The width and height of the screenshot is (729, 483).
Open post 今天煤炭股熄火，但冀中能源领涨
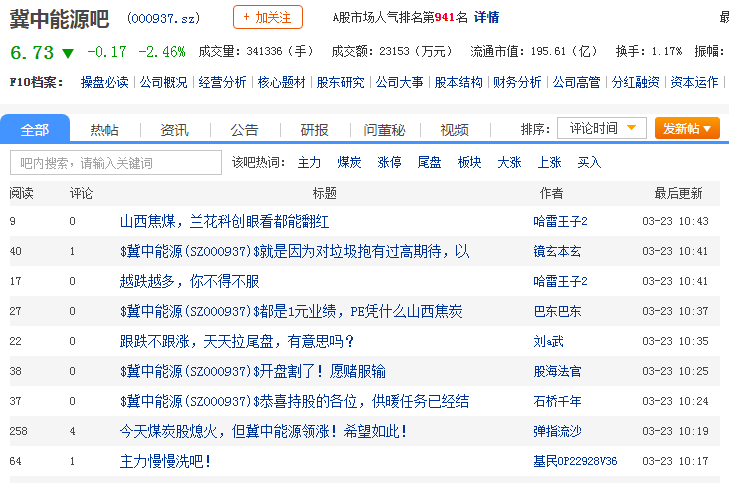tap(263, 431)
